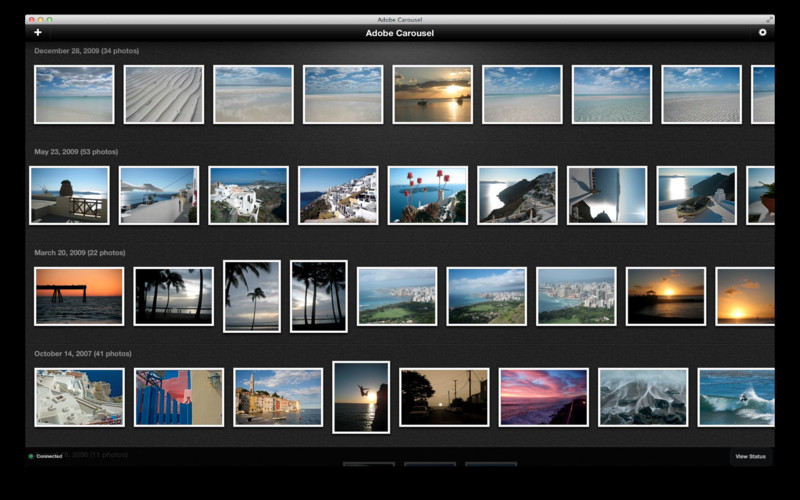Select the blue door and gate photo
Image resolution: width=800 pixels, height=500 pixels.
click(x=179, y=397)
